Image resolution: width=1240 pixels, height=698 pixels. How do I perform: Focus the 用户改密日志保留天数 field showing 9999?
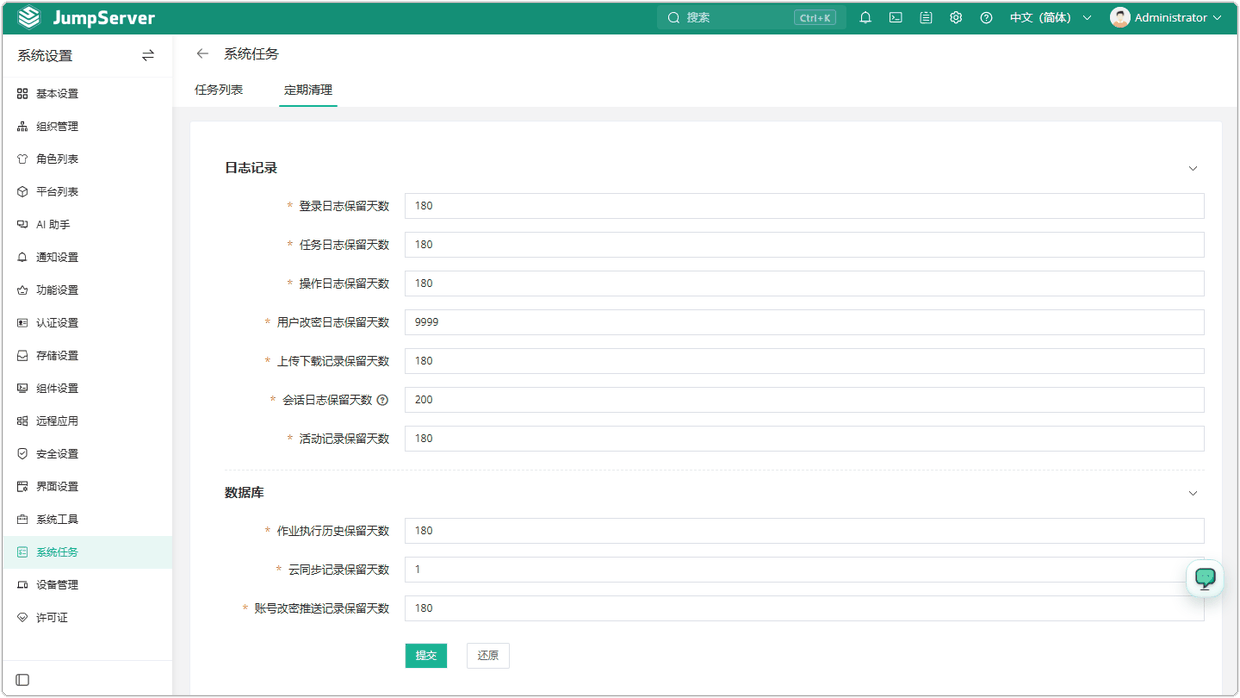pos(804,322)
